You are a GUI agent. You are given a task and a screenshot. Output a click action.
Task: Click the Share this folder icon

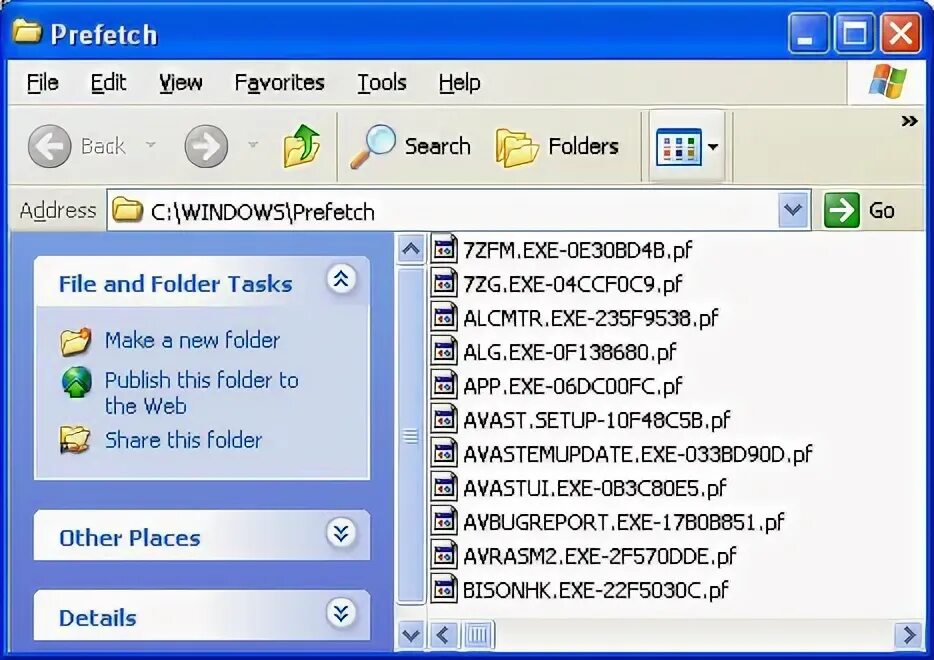[75, 440]
